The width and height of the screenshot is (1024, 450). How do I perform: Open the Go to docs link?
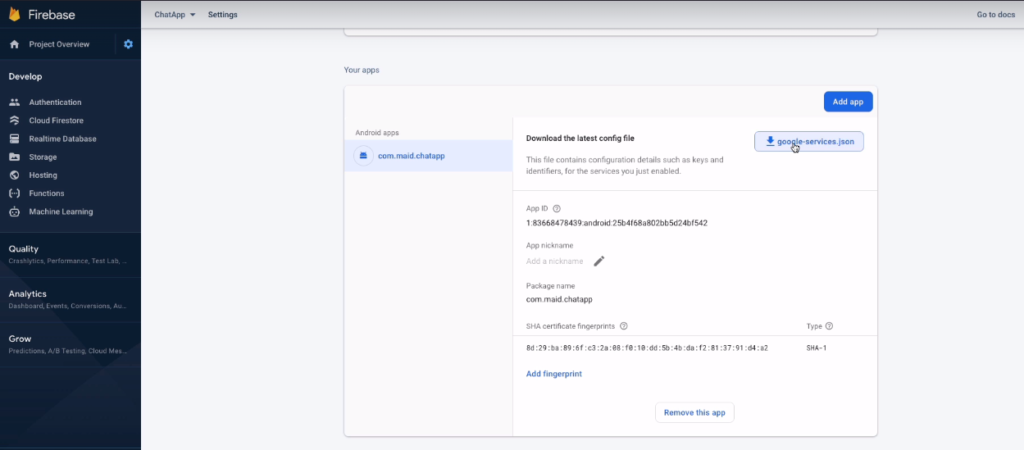point(995,15)
